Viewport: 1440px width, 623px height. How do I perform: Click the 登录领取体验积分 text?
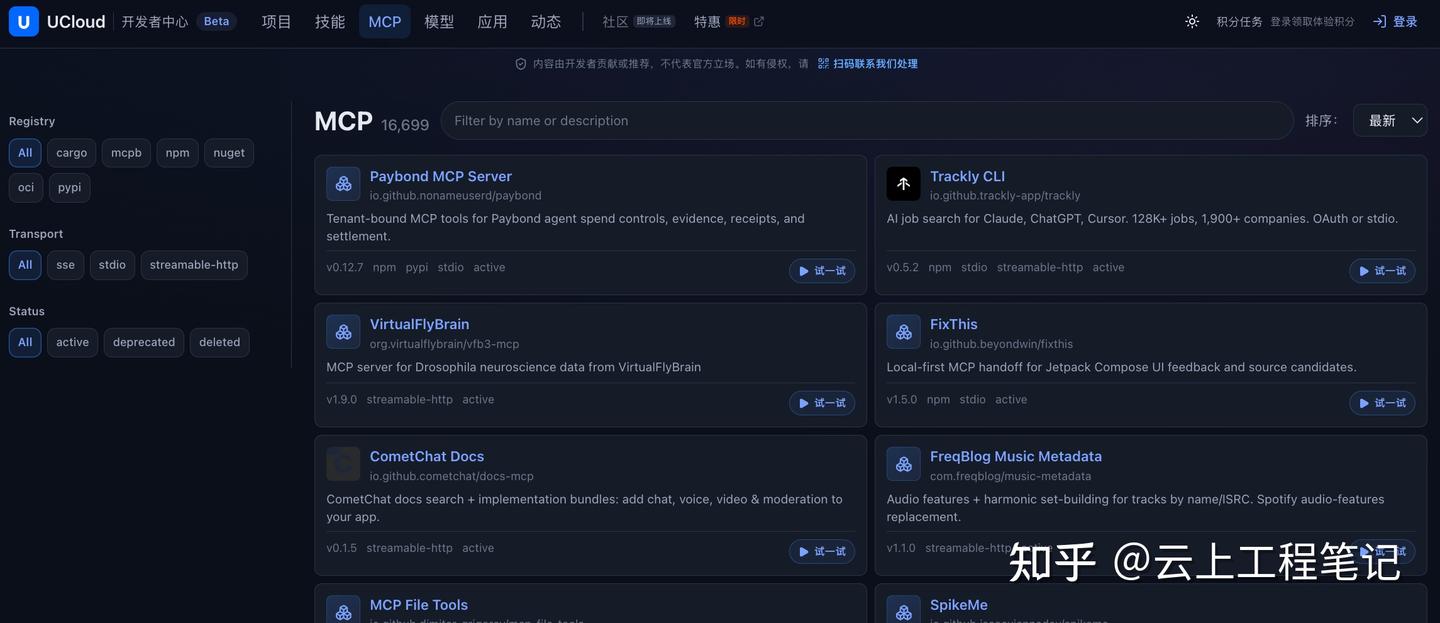pos(1312,21)
